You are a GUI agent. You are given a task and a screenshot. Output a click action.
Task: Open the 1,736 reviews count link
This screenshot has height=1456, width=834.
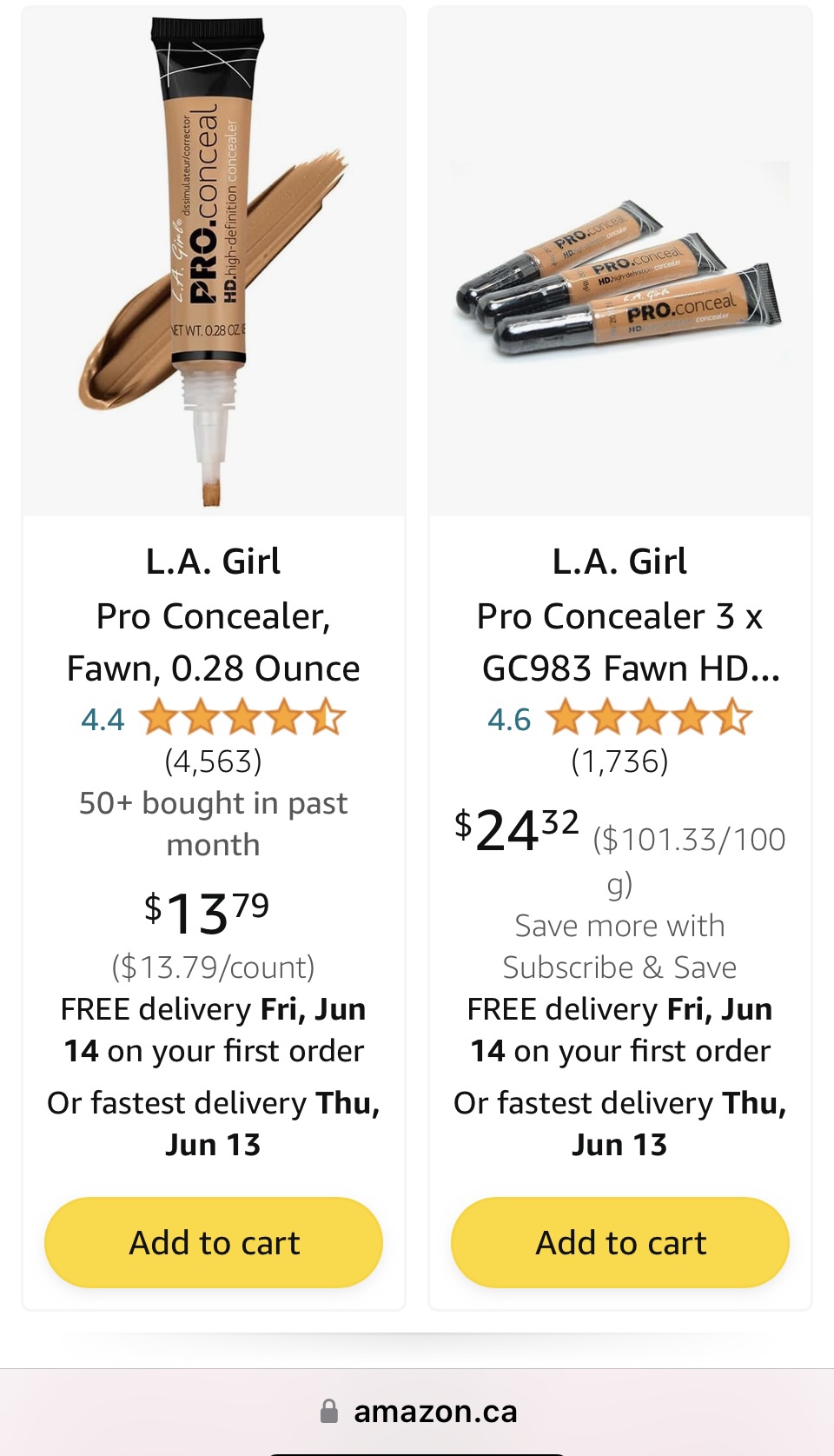[x=619, y=761]
